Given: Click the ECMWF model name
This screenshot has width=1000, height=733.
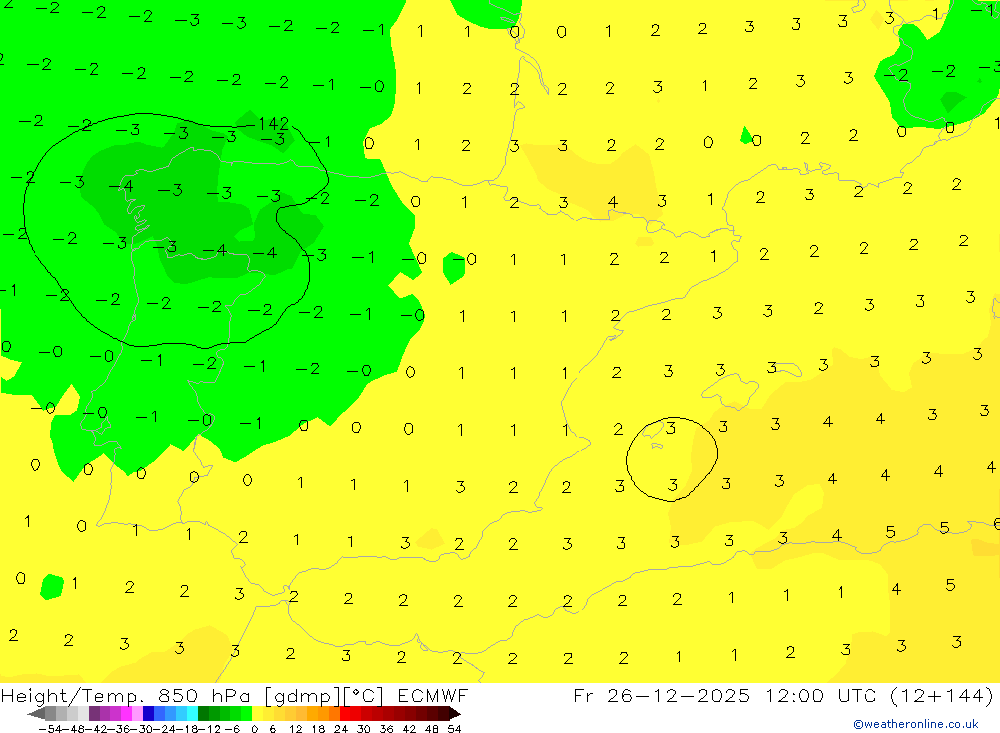Looking at the screenshot, I should pyautogui.click(x=432, y=695).
